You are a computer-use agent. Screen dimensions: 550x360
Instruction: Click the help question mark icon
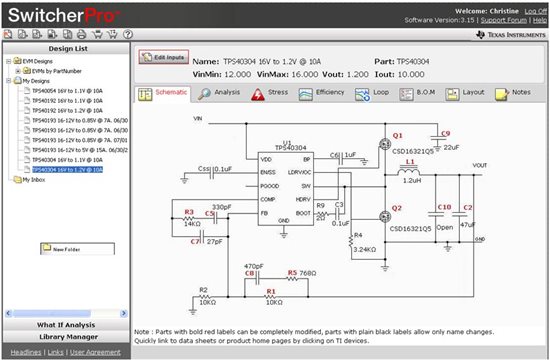[x=128, y=34]
